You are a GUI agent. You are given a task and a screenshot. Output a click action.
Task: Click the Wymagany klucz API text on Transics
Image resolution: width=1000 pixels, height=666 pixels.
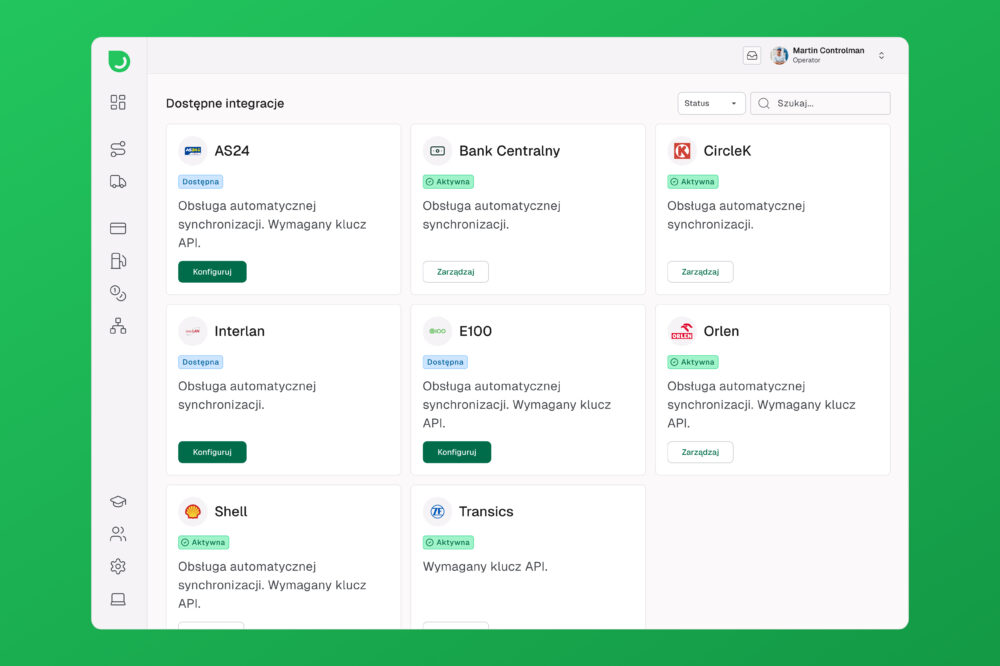[485, 566]
